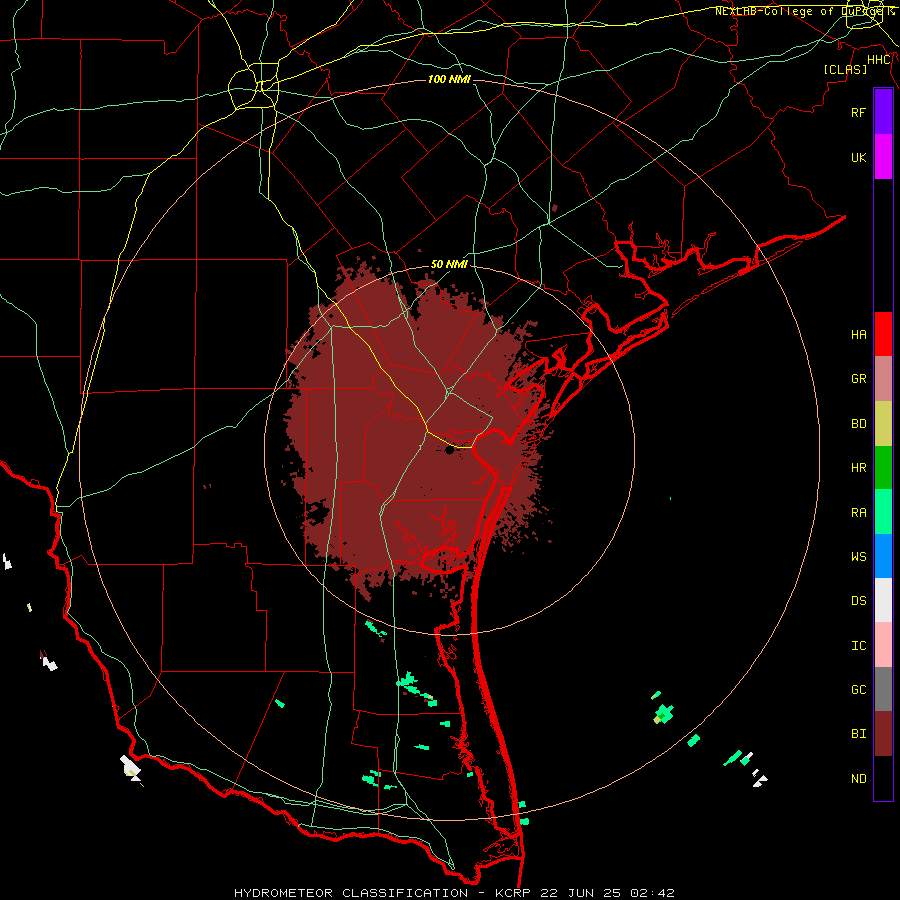Click the 'HHC' product code text

pyautogui.click(x=879, y=60)
